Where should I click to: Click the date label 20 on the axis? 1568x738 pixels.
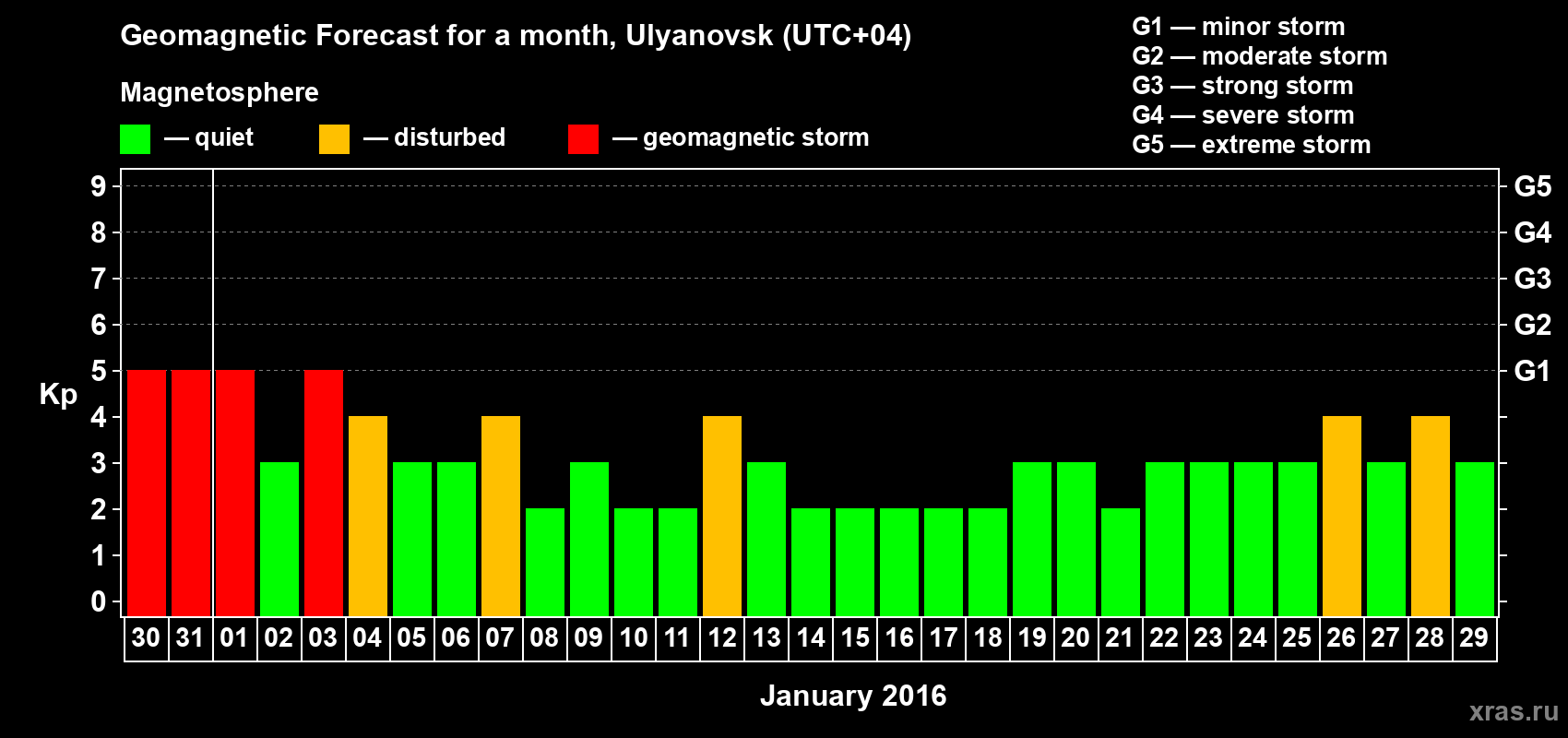1075,637
